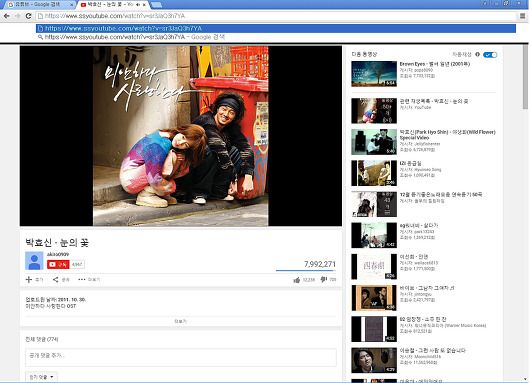This screenshot has height=383, width=530.
Task: Open the Brown Eyes (2001年) video title
Action: pyautogui.click(x=435, y=64)
